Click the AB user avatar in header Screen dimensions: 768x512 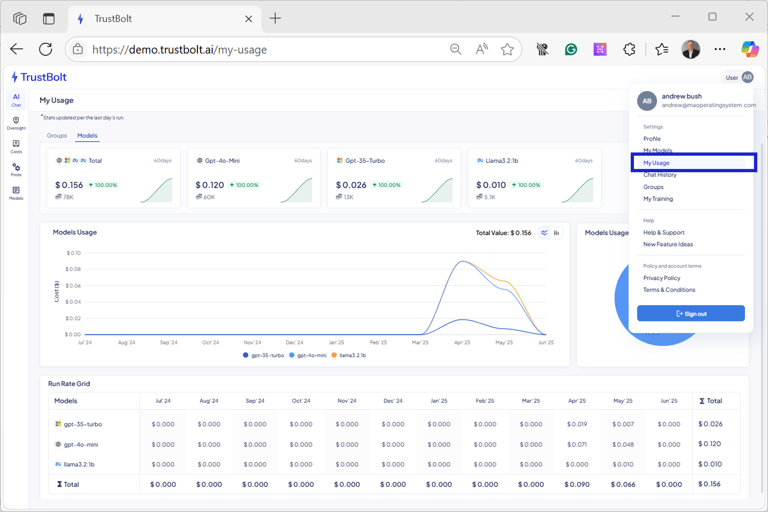coord(747,77)
